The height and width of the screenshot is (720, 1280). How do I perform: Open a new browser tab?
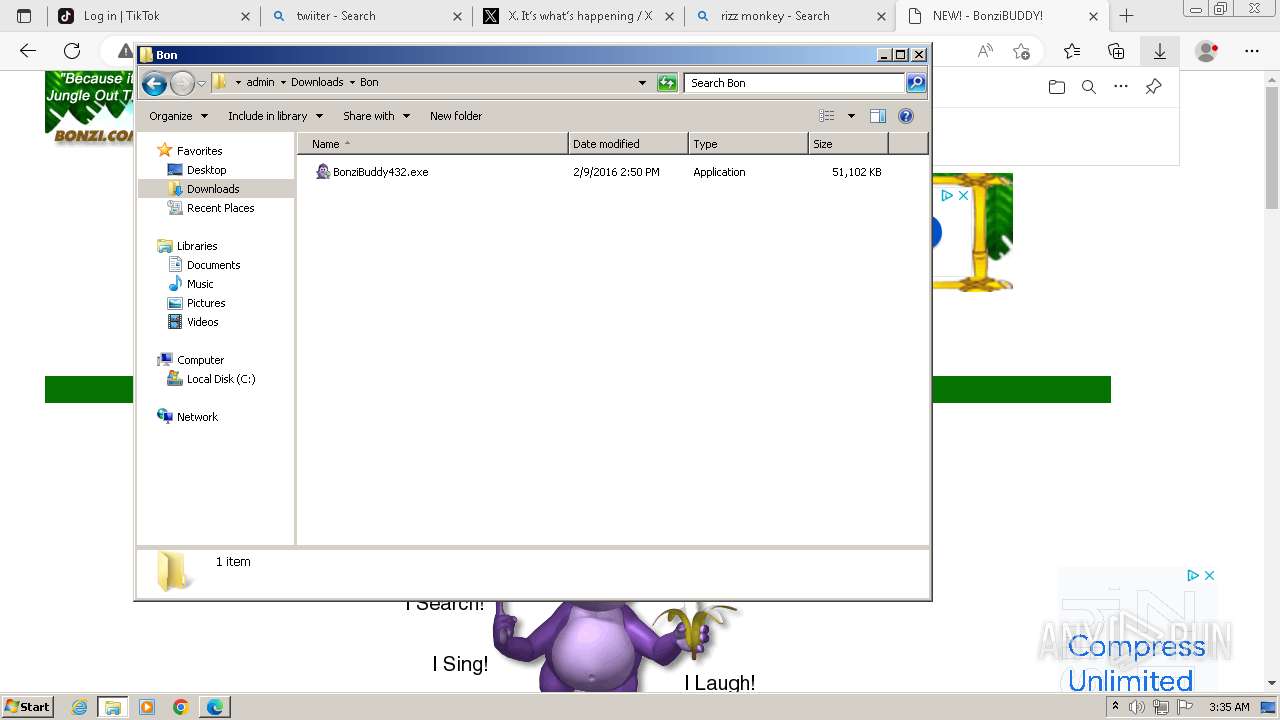click(x=1126, y=16)
